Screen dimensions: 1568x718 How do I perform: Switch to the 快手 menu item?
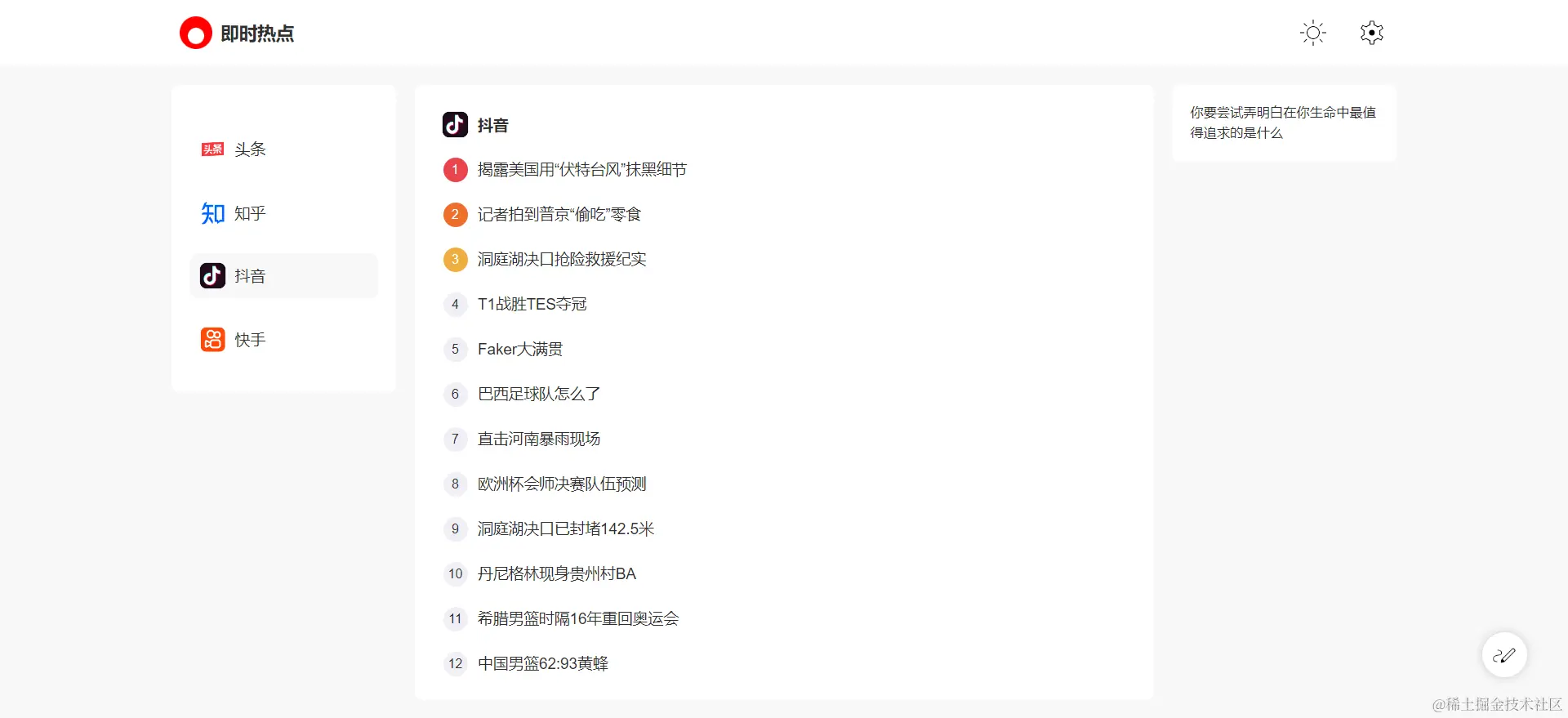tap(250, 340)
